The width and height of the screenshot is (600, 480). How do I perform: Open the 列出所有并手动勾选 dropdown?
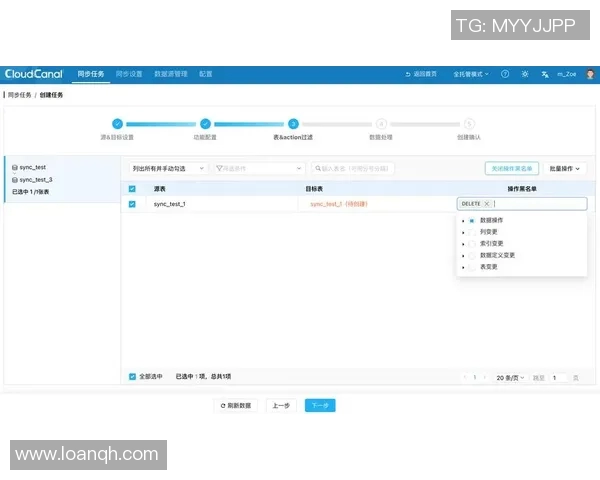point(168,168)
